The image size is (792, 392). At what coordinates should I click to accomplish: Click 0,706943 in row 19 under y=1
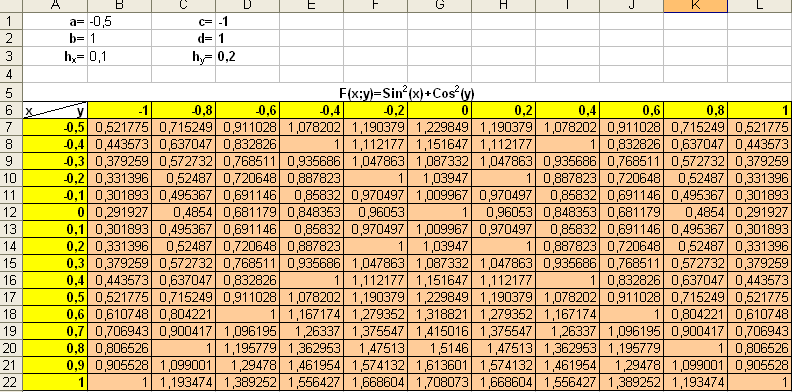pos(760,332)
